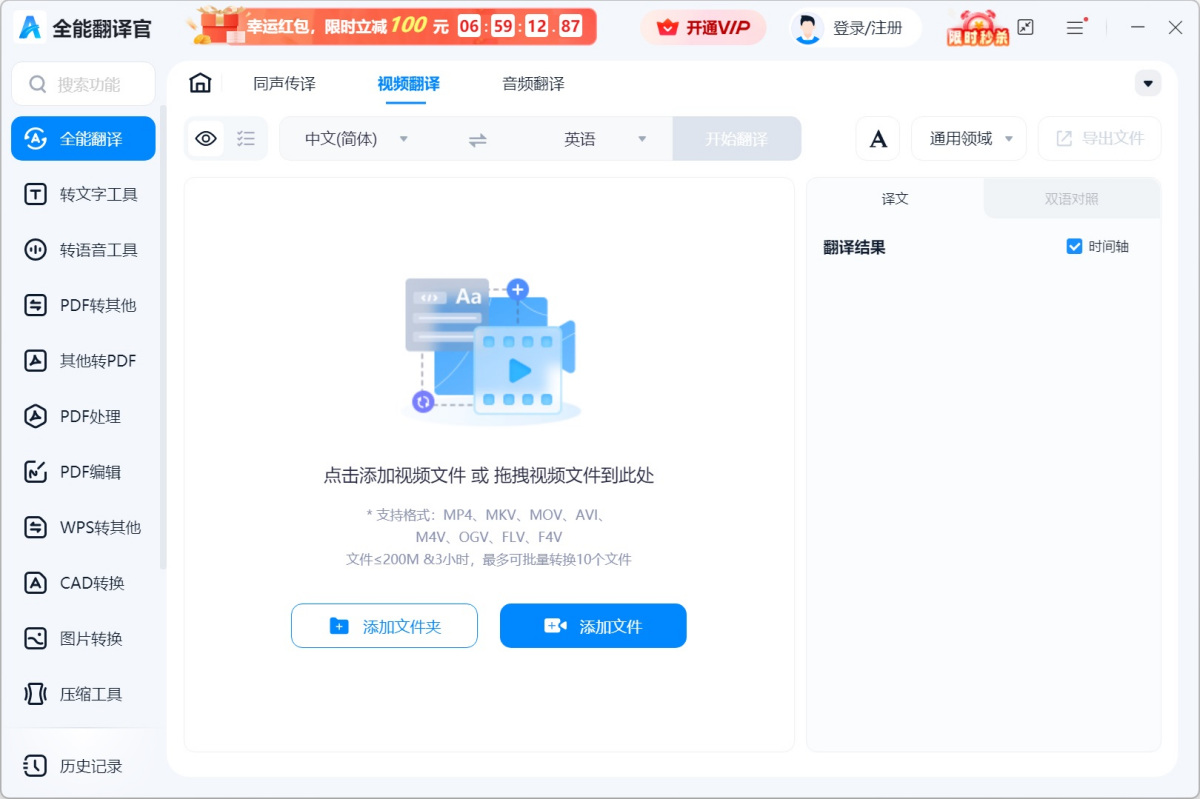Image resolution: width=1200 pixels, height=799 pixels.
Task: Open 历史记录 history in sidebar
Action: (83, 766)
